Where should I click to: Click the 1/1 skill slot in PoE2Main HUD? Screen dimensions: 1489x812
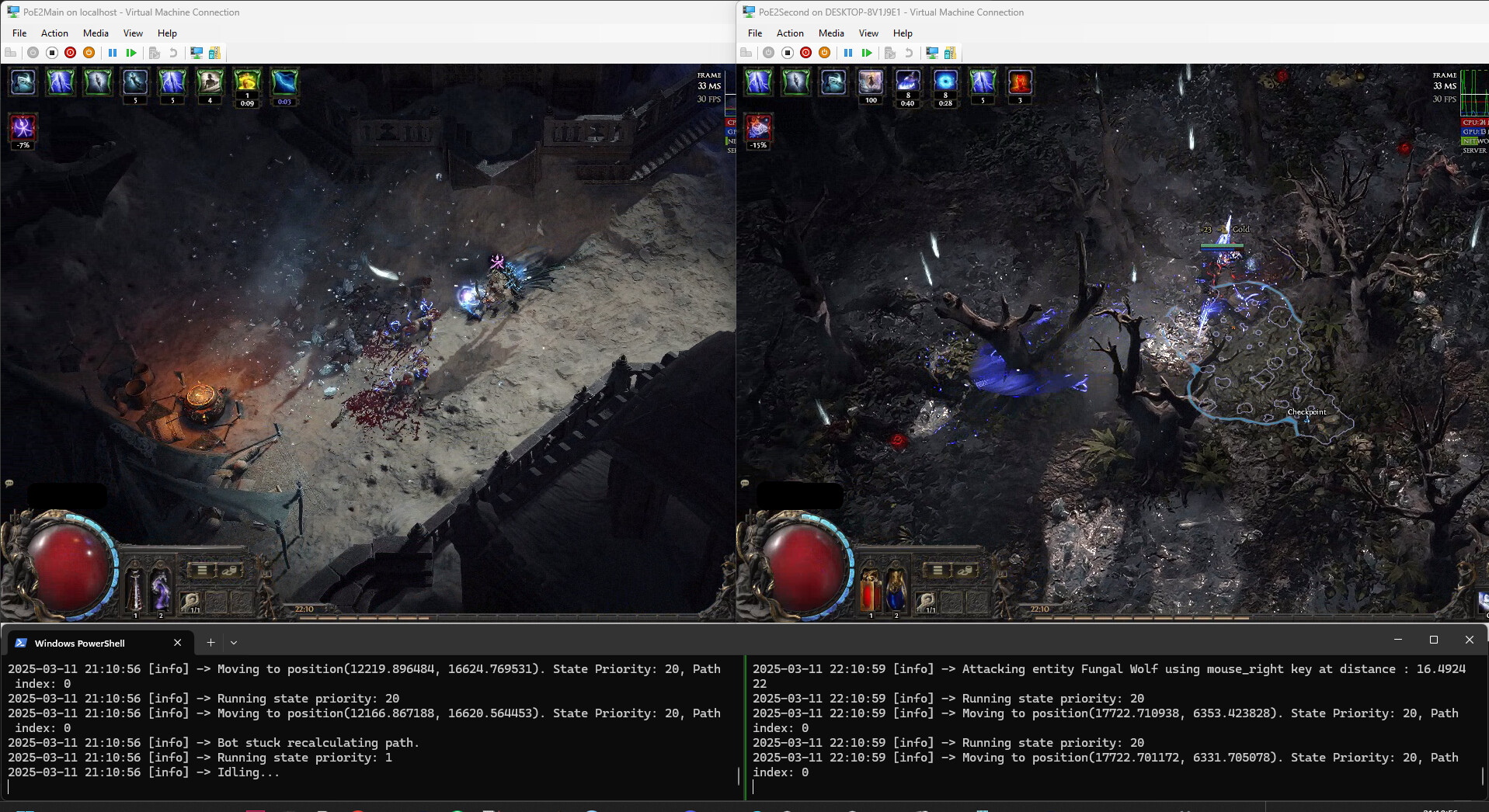(x=191, y=602)
